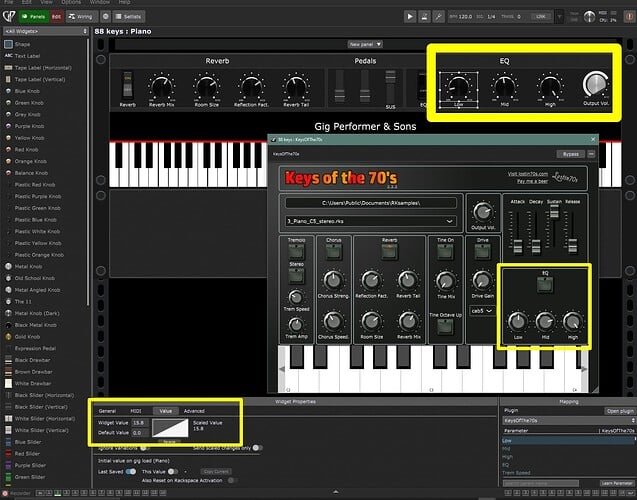
Task: Toggle the Tremolo switch in plugin
Action: [x=296, y=254]
